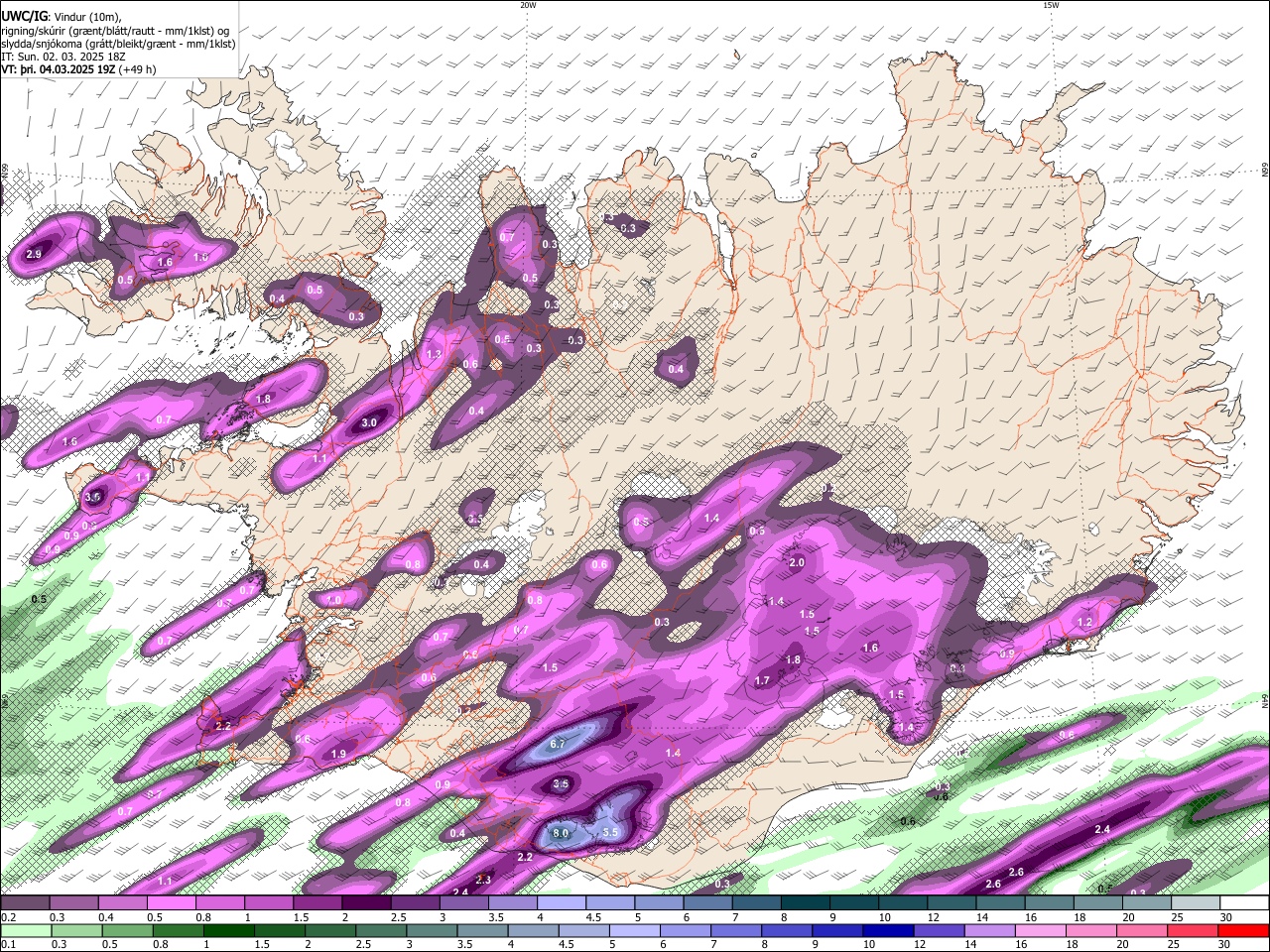Click the '25' label of the upper scale
Image resolution: width=1270 pixels, height=952 pixels.
pyautogui.click(x=1177, y=917)
